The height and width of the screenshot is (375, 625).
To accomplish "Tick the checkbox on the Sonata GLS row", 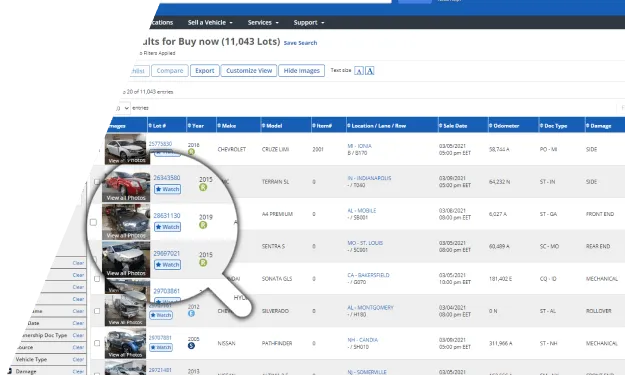I will click(97, 279).
